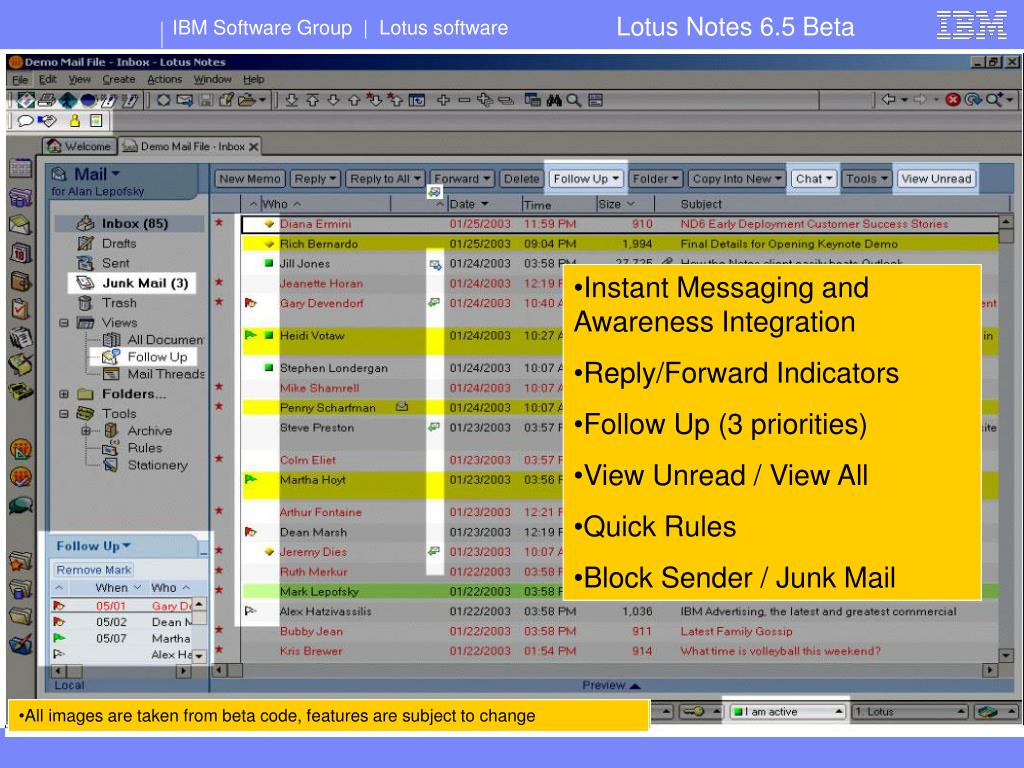Click the envelope send mail toolbar icon
The width and height of the screenshot is (1024, 768).
pyautogui.click(x=185, y=100)
